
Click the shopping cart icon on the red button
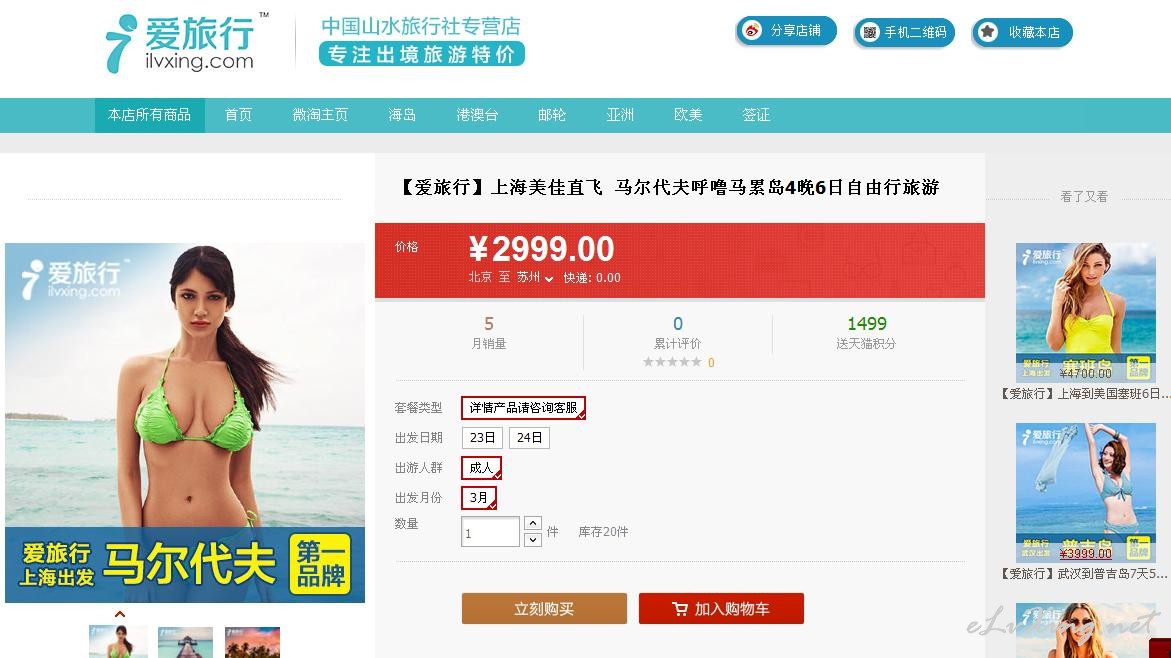(680, 609)
